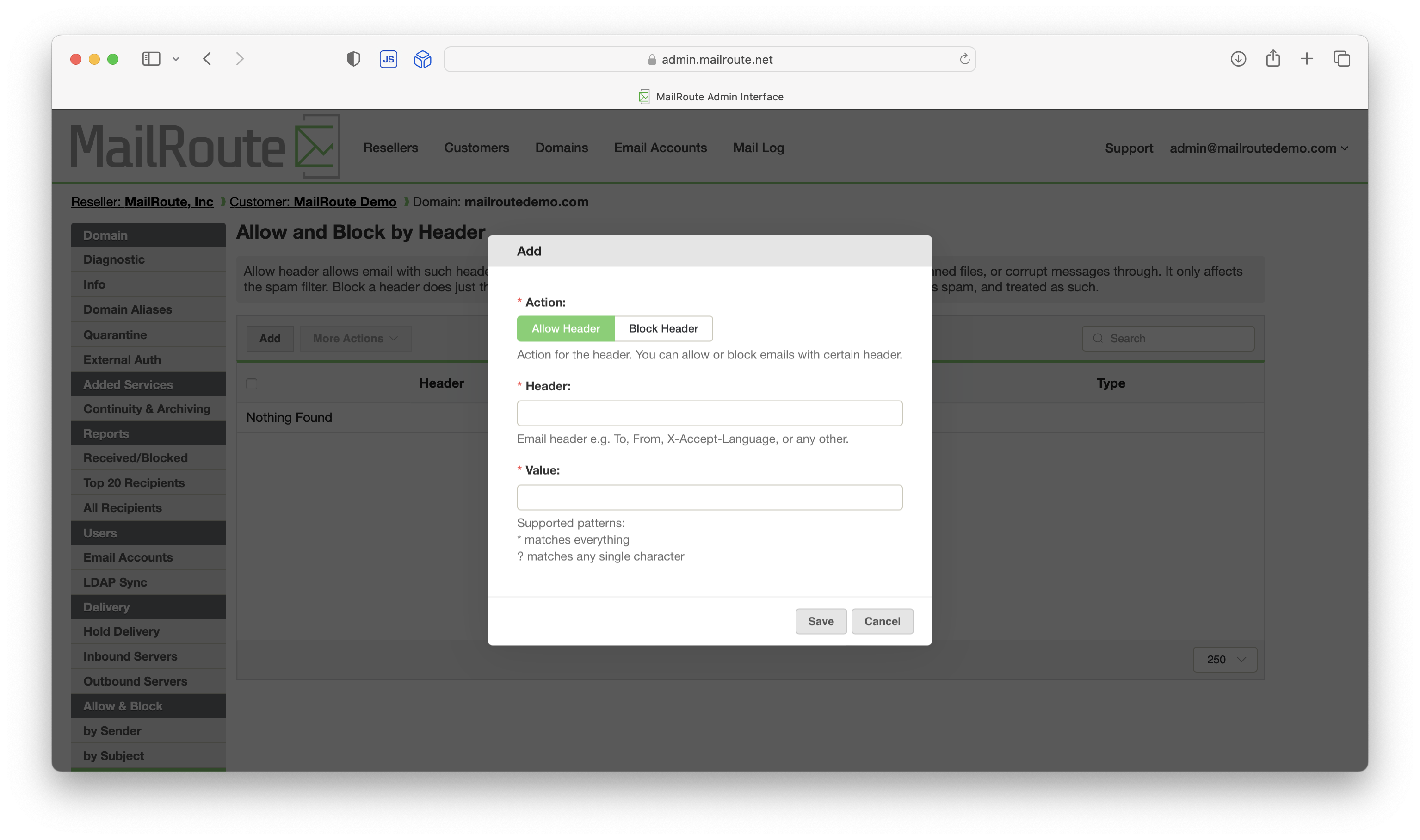Click the JS extension icon
Image resolution: width=1420 pixels, height=840 pixels.
point(388,59)
